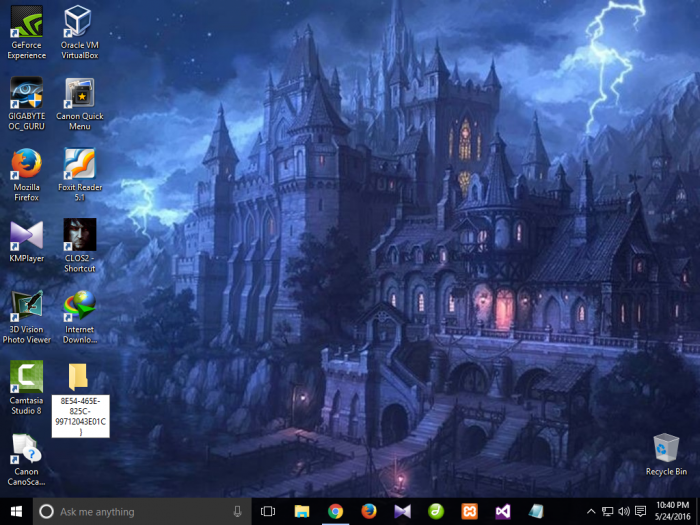Screen dimensions: 700x525
Task: Click the light-blue taskbar icon after Visual Studio
Action: (x=536, y=512)
